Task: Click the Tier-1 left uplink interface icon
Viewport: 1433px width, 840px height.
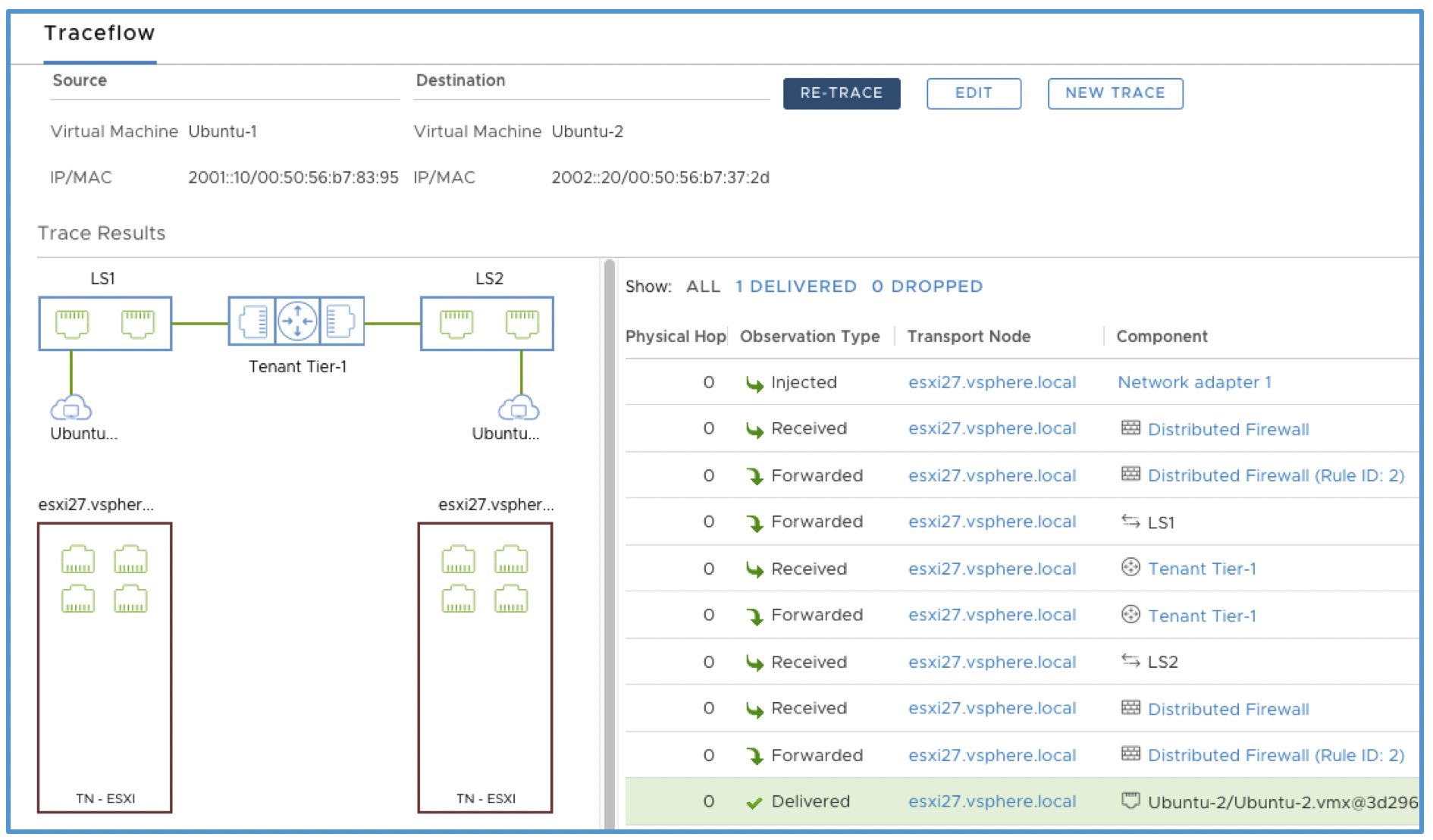Action: pyautogui.click(x=253, y=321)
